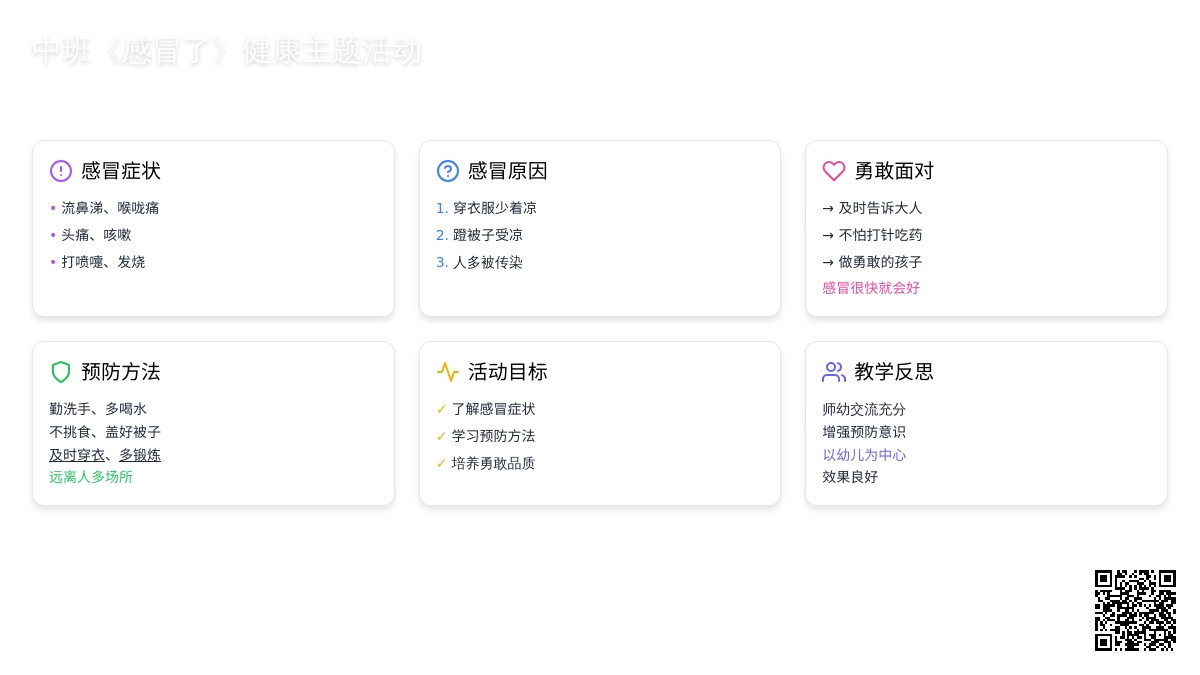Click the pink heart icon beside 勇敢面对
Screen dimensions: 1200x675
pos(834,171)
